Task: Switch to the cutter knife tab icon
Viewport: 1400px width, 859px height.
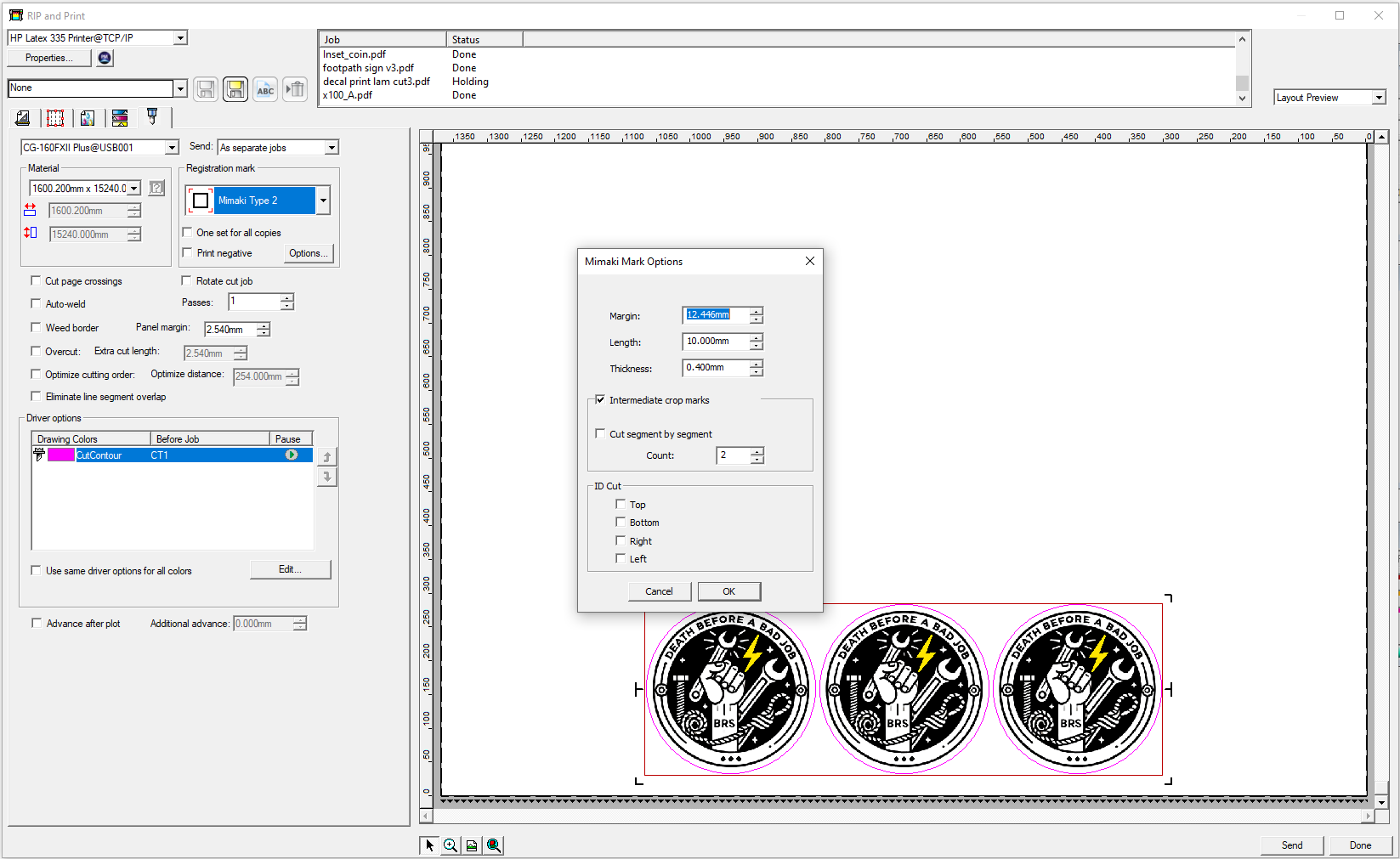Action: coord(152,116)
